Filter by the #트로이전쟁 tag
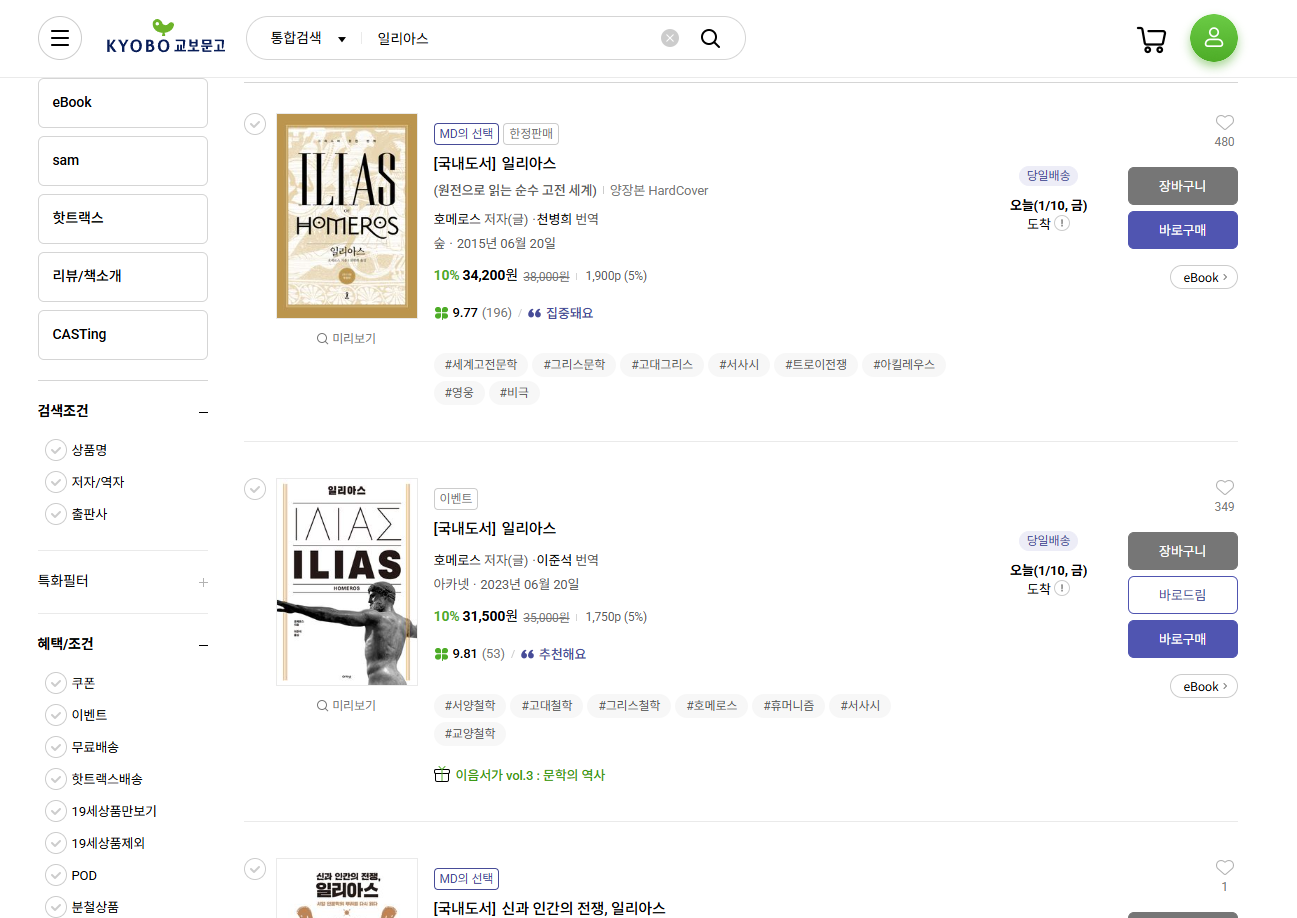 tap(816, 365)
